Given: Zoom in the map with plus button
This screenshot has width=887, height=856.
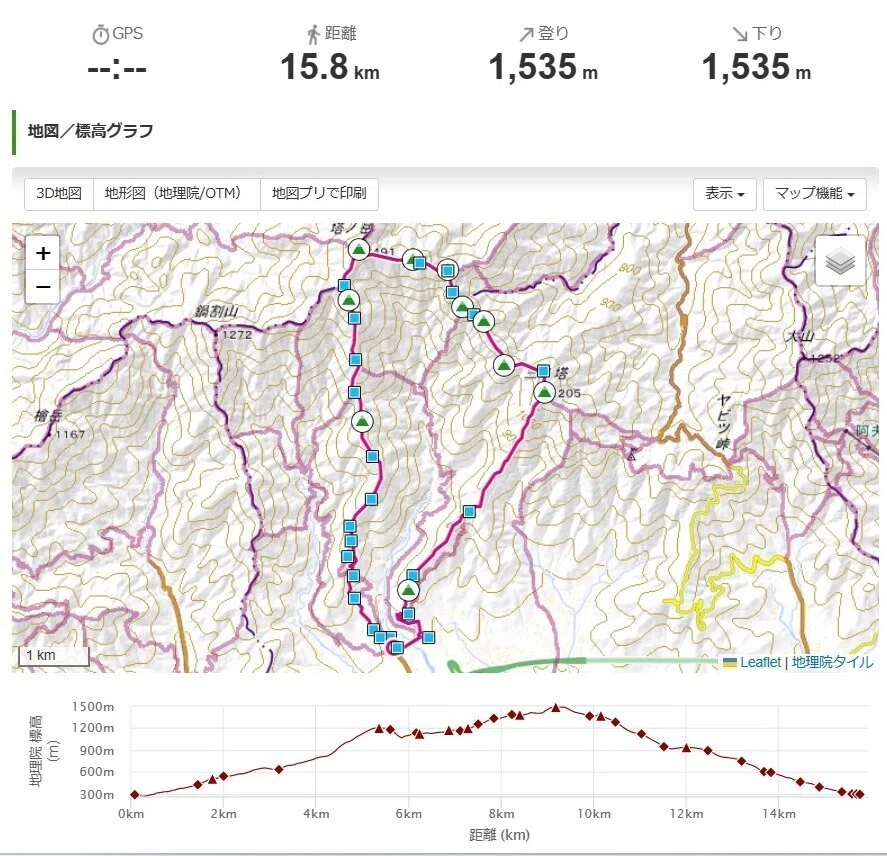Looking at the screenshot, I should 43,253.
